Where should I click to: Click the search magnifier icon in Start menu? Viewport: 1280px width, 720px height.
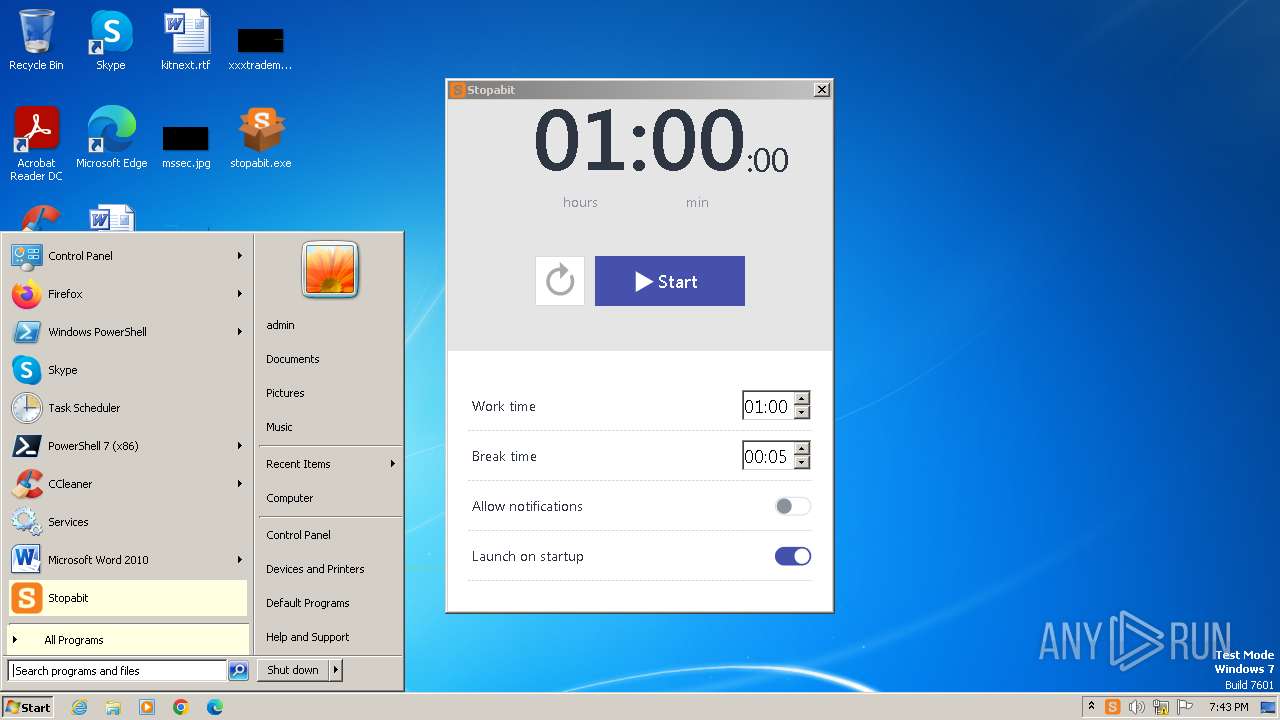pyautogui.click(x=238, y=671)
